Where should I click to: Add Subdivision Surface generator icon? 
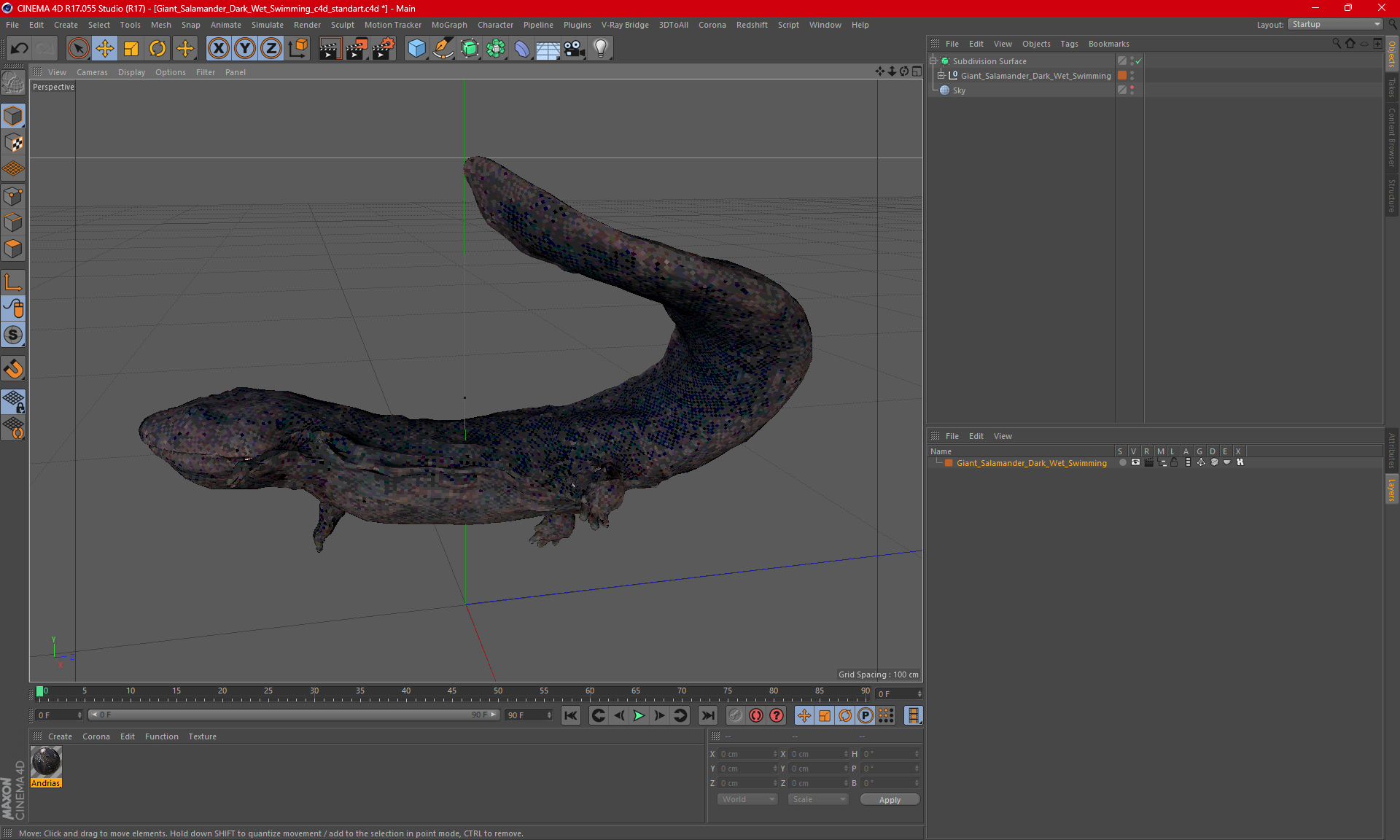tap(470, 49)
